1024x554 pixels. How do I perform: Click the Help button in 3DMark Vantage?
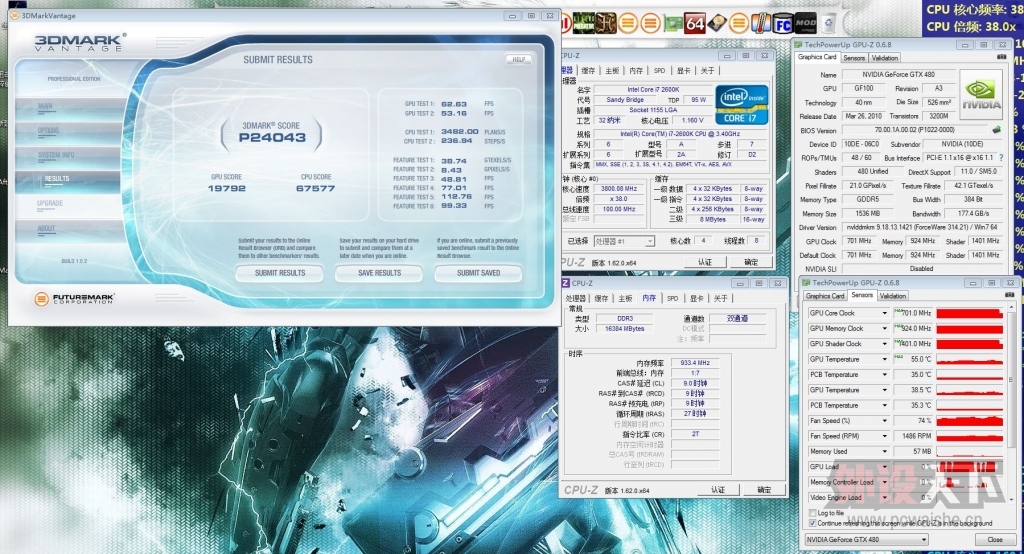pyautogui.click(x=519, y=59)
